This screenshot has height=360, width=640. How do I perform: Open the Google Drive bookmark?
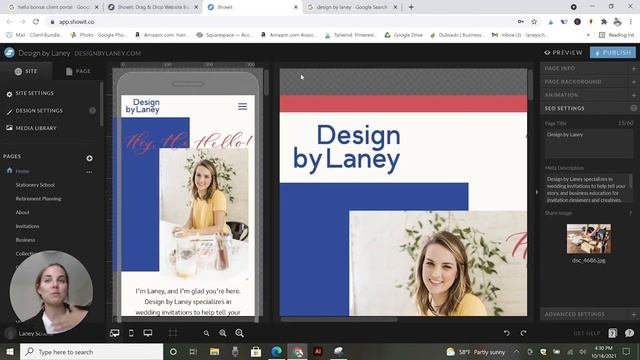(403, 35)
